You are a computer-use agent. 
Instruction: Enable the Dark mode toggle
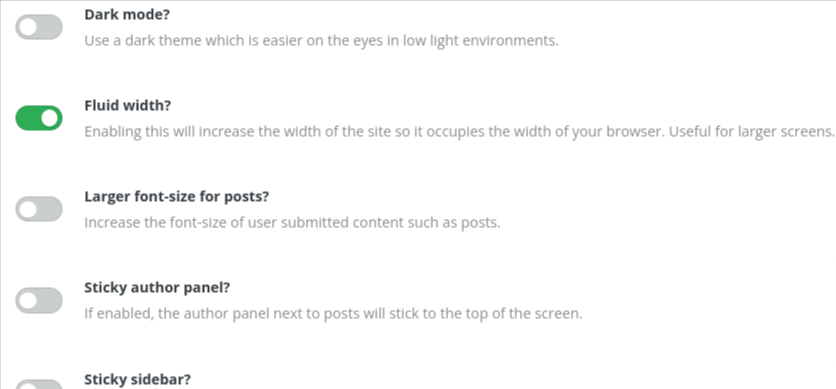tap(38, 27)
